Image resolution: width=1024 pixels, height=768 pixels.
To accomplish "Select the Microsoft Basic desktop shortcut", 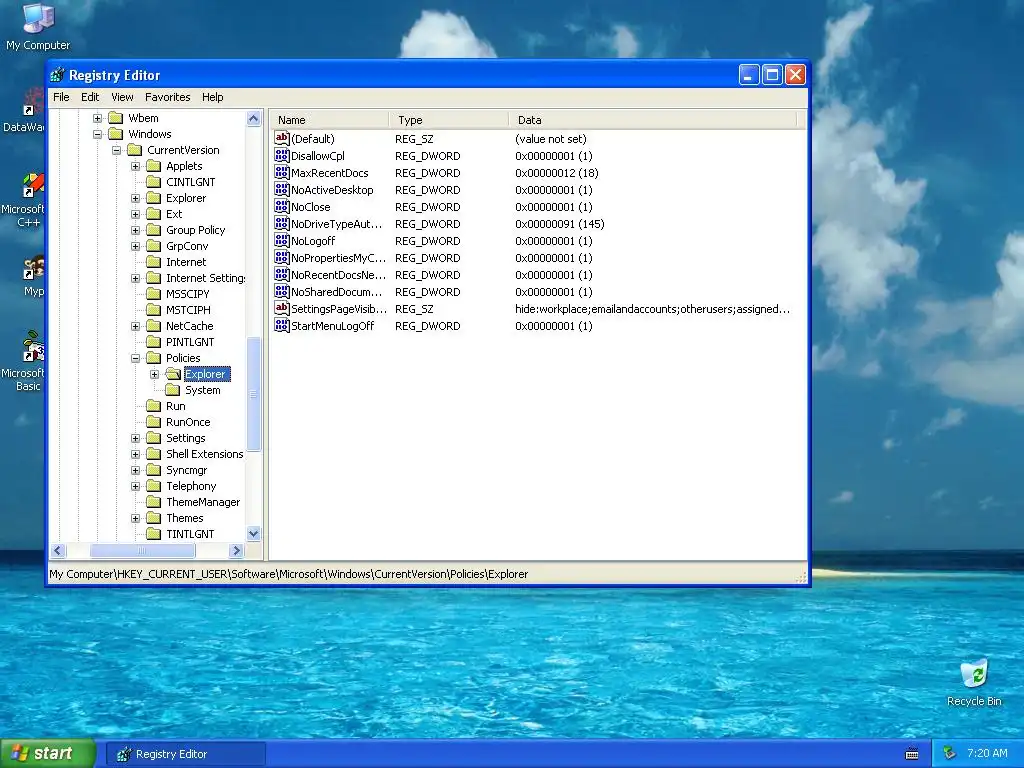I will 24,360.
